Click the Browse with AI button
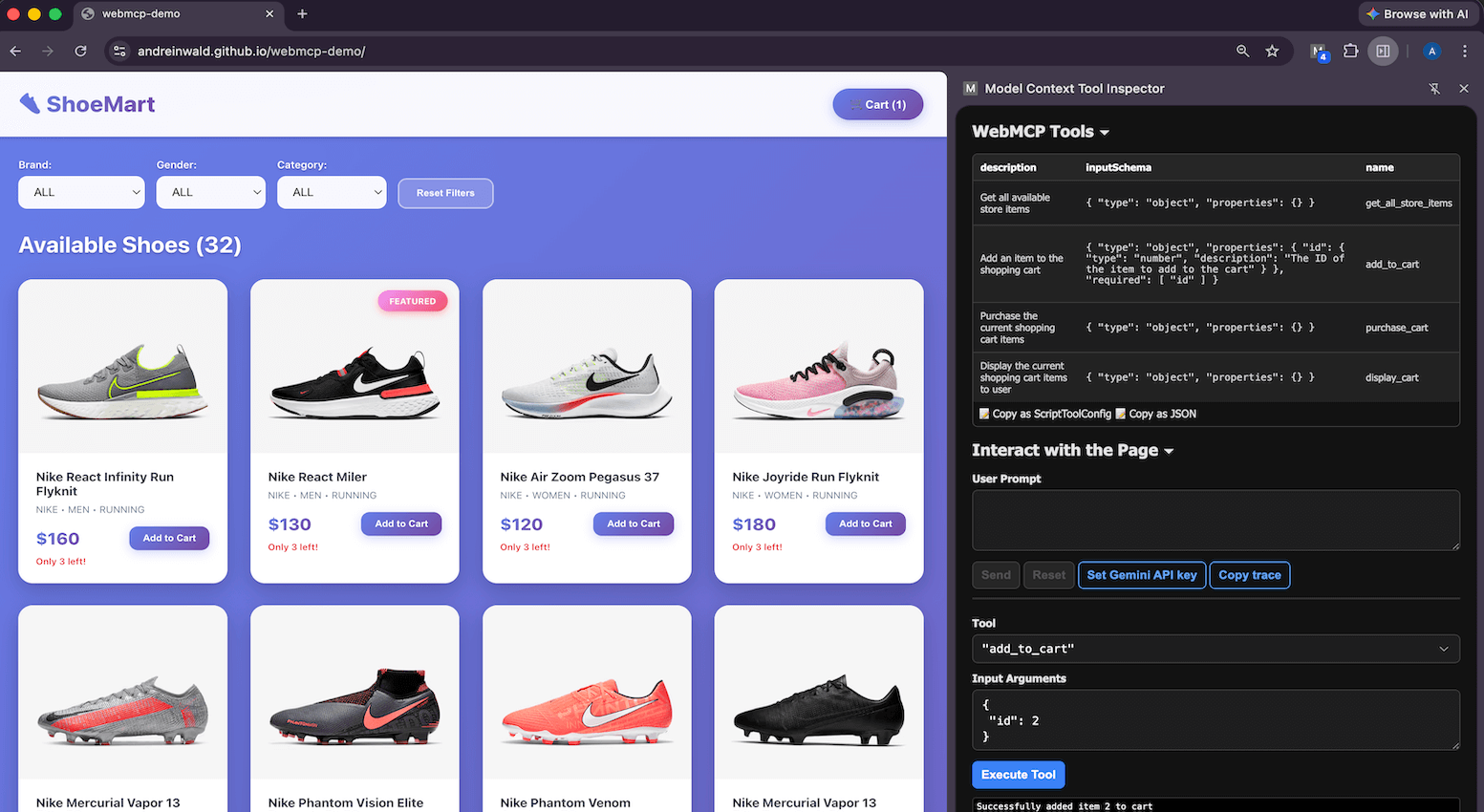The image size is (1484, 812). click(1417, 14)
